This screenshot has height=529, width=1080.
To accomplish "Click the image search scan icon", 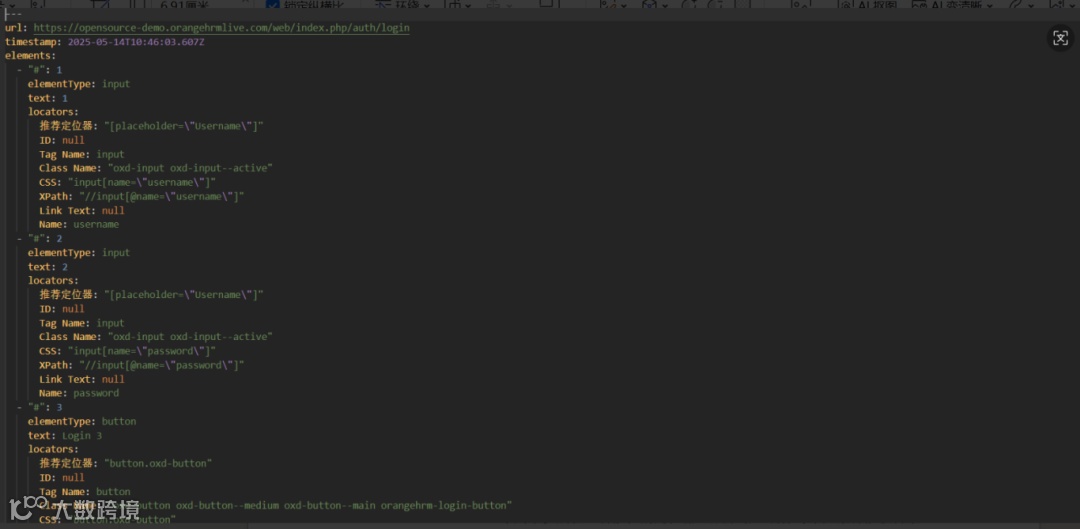I will click(x=1061, y=38).
